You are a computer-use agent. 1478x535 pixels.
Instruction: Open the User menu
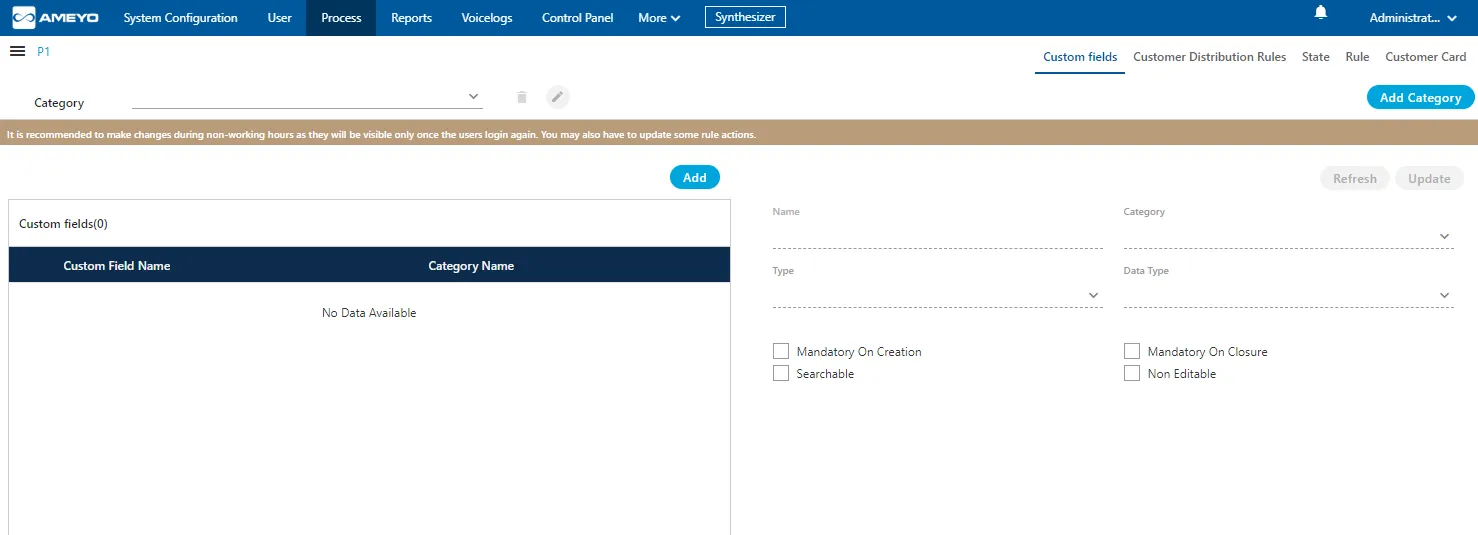coord(280,18)
